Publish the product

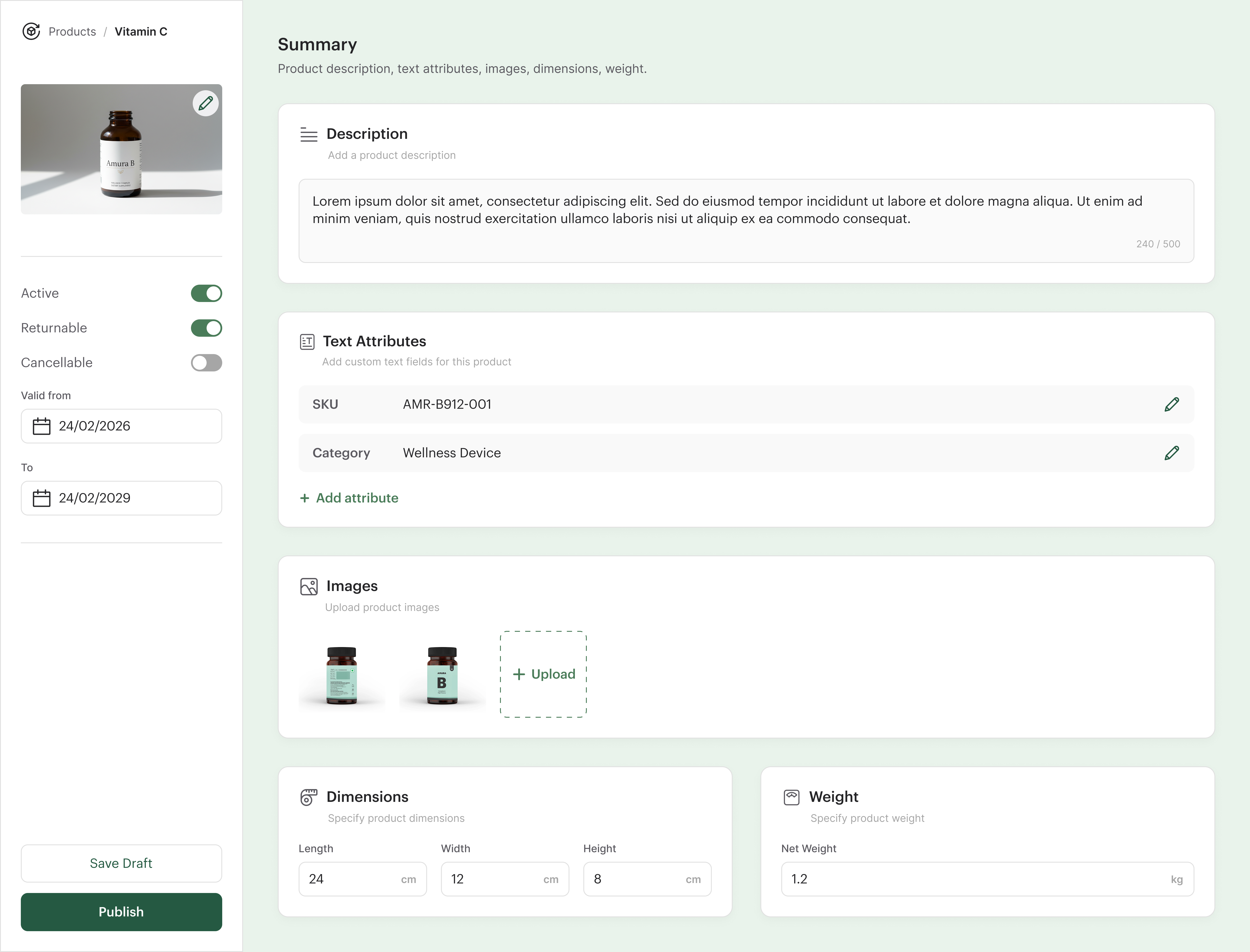click(x=121, y=912)
